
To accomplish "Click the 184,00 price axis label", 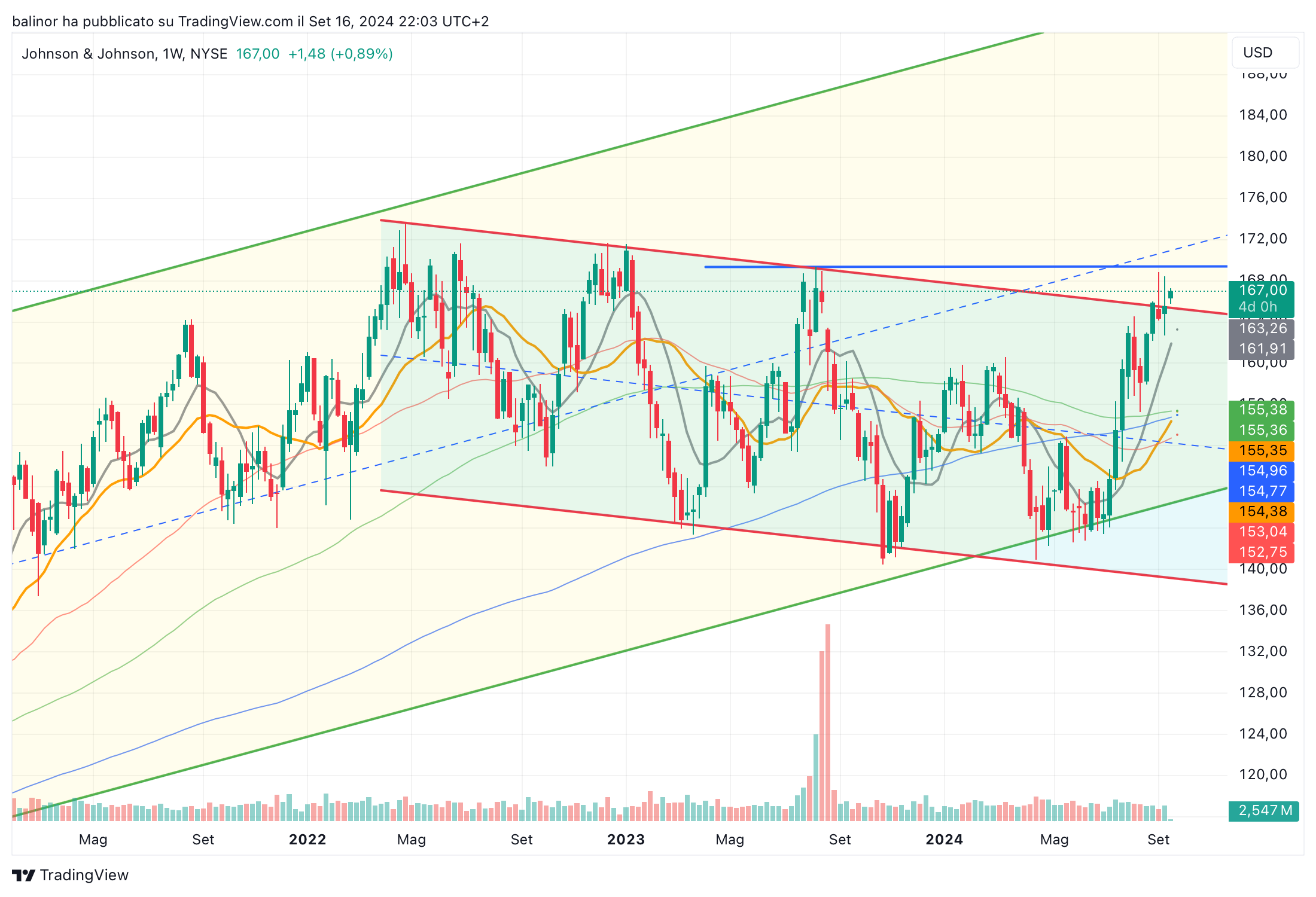I will tap(1263, 115).
